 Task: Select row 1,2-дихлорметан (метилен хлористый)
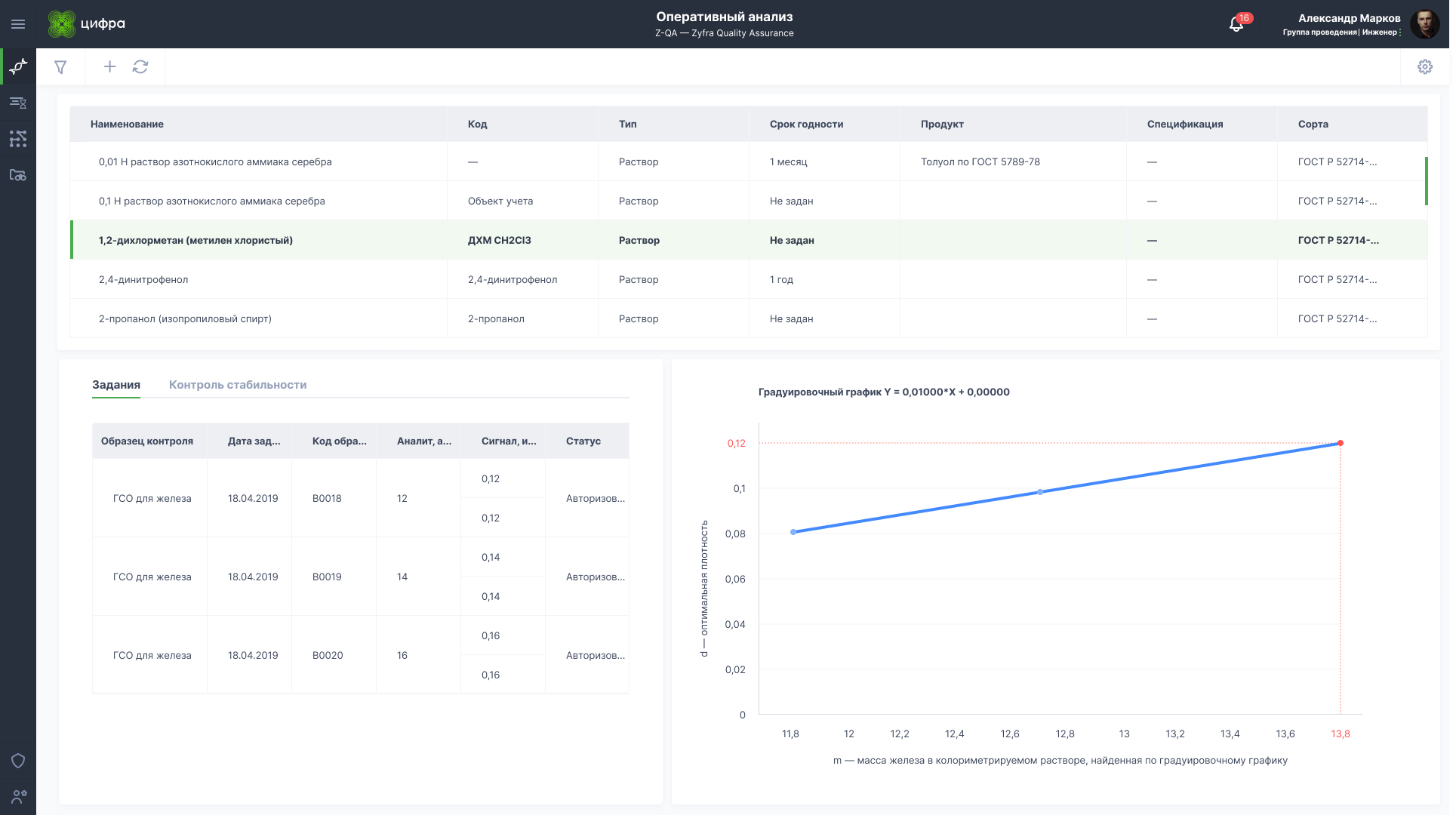click(748, 240)
